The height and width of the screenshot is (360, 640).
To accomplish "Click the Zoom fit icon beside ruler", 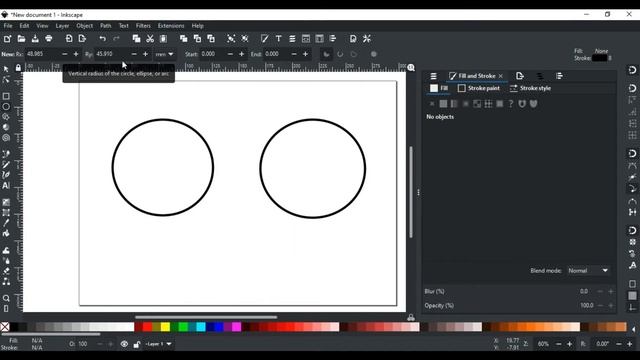I will click(x=411, y=68).
